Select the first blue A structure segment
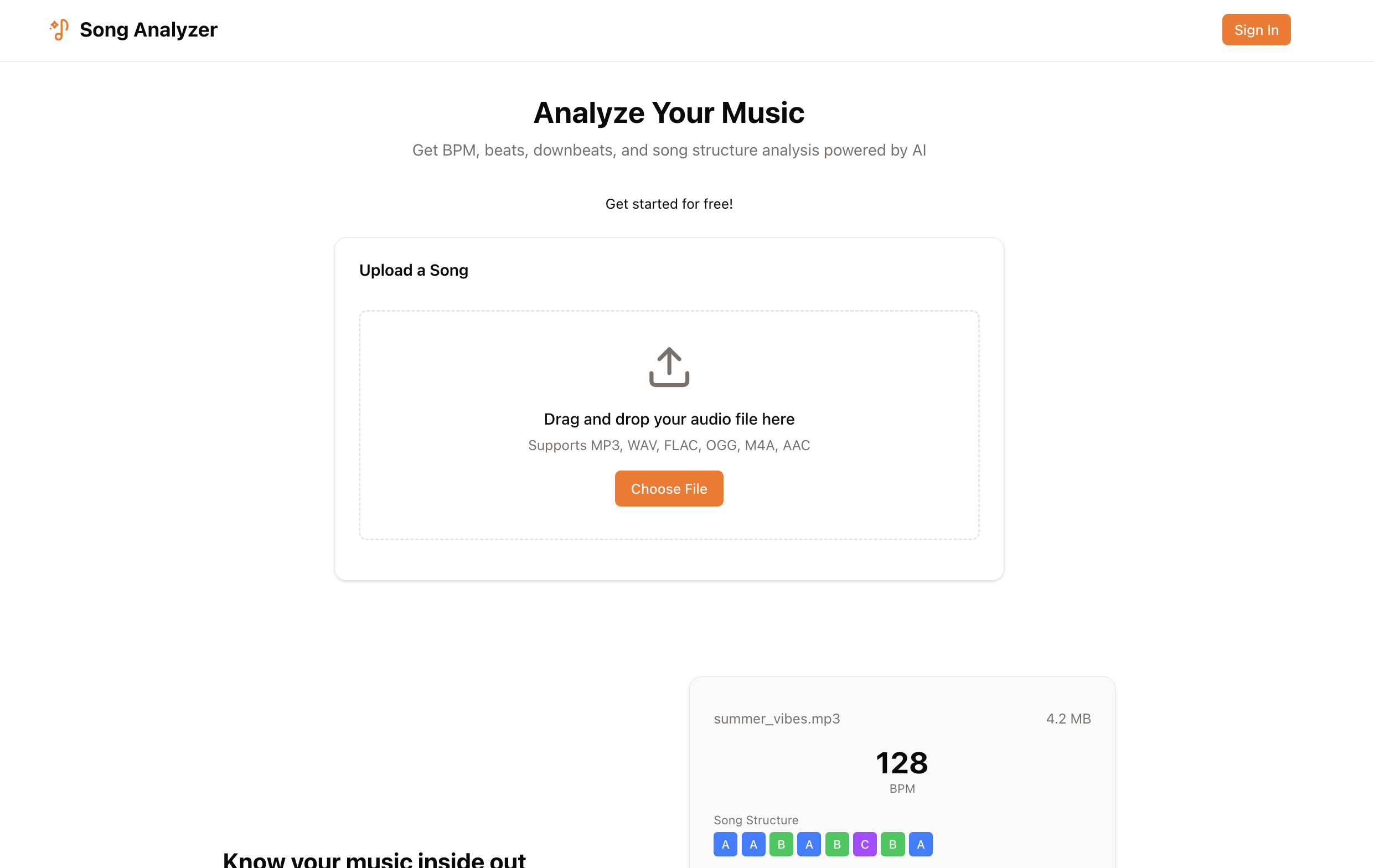 point(725,844)
